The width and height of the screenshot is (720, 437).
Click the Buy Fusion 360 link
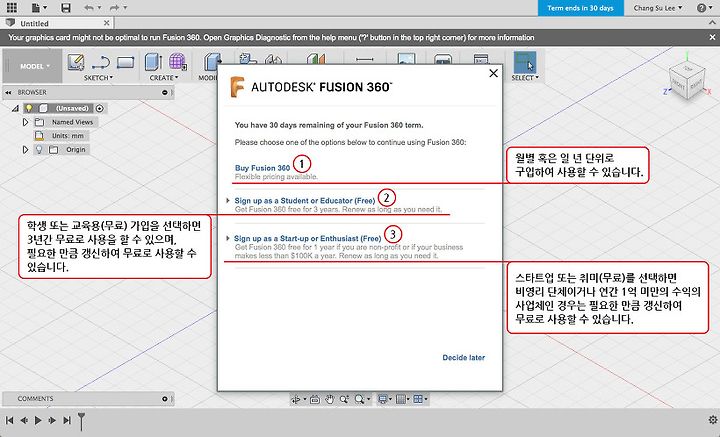point(262,168)
